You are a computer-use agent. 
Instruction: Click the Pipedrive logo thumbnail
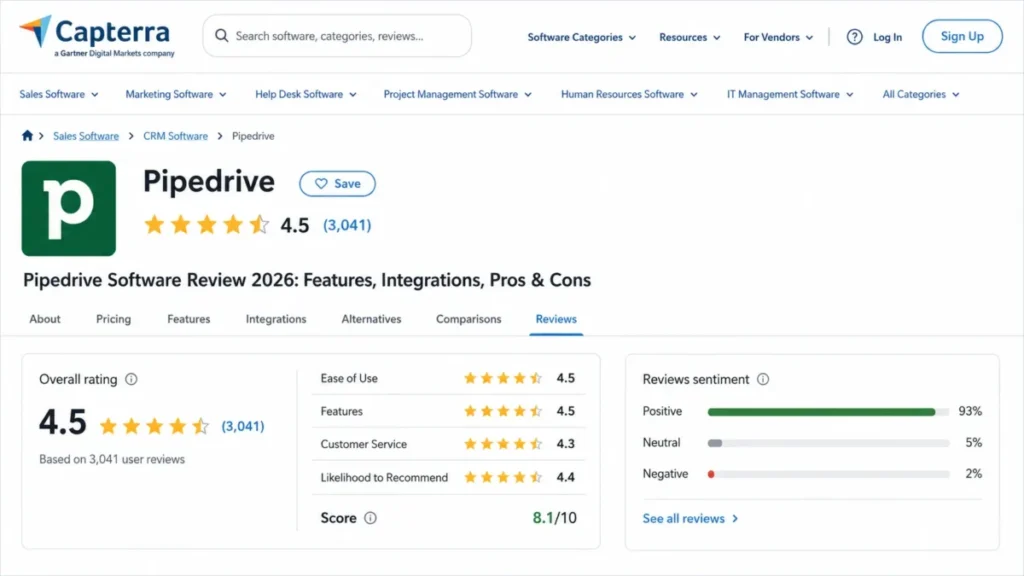69,208
